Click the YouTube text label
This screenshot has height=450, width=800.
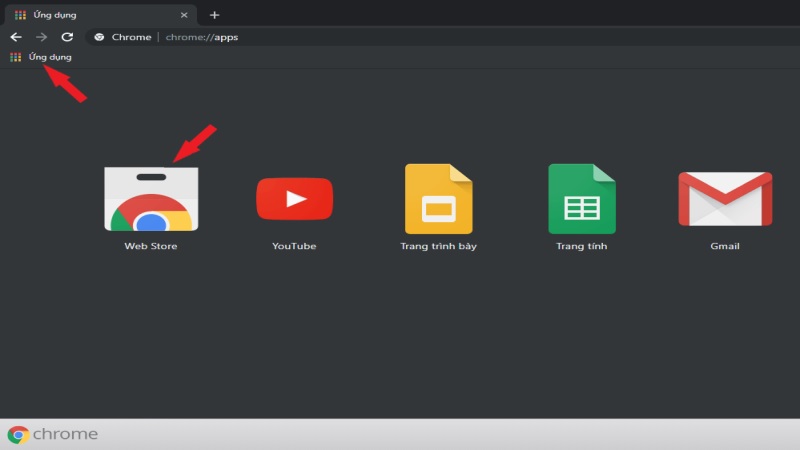(294, 246)
